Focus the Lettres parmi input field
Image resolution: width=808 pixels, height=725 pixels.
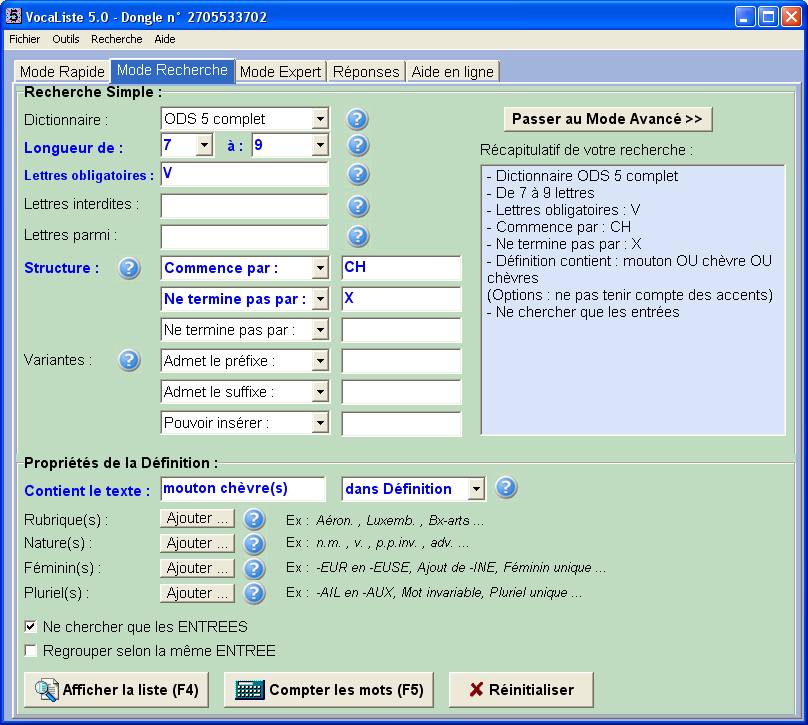tap(245, 237)
